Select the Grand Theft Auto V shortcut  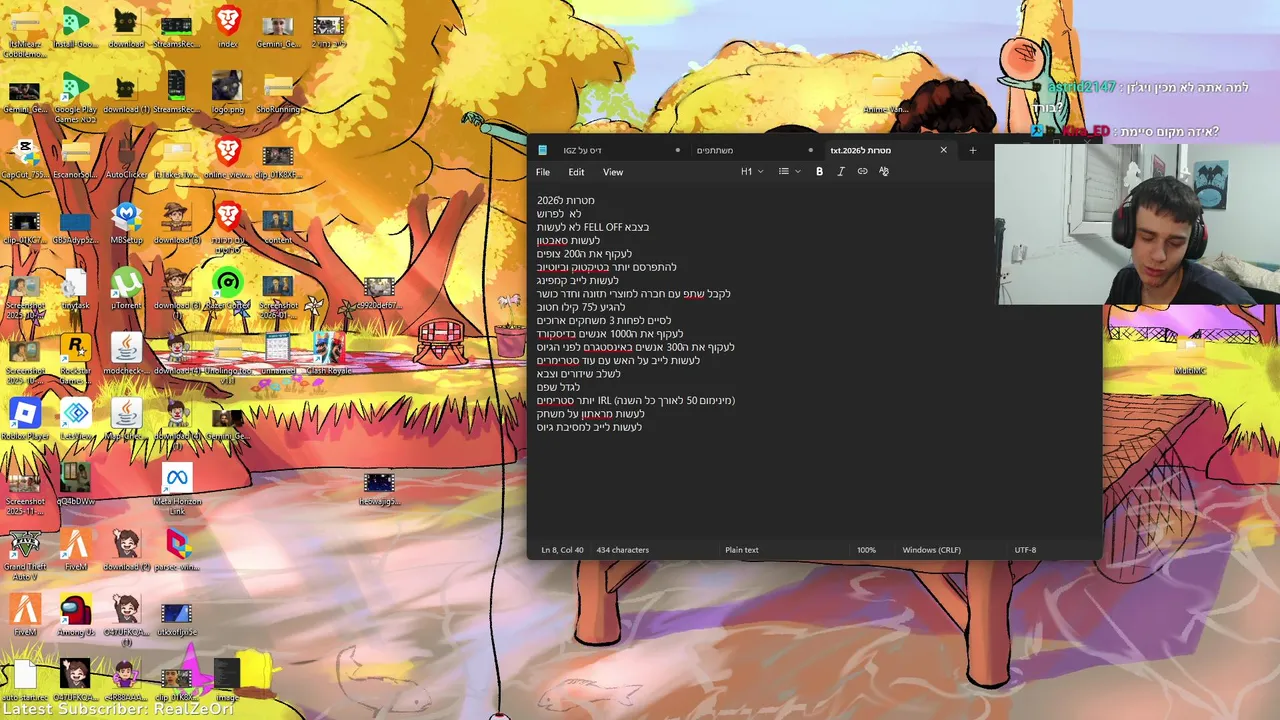click(x=25, y=555)
